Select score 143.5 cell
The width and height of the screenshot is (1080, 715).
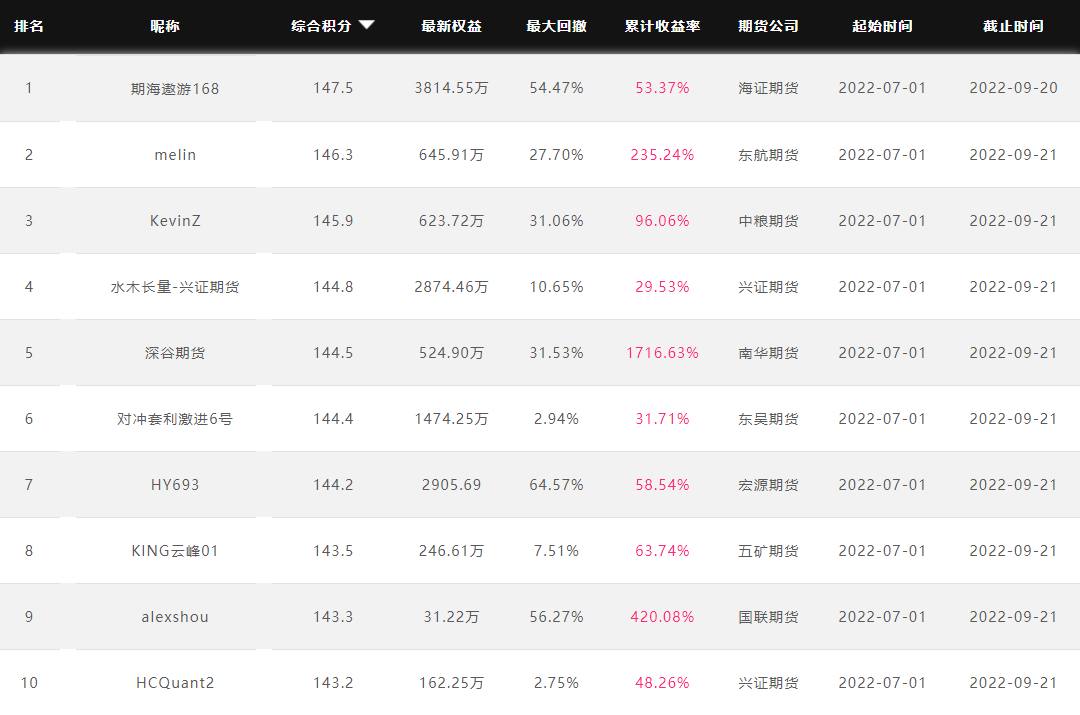click(333, 551)
